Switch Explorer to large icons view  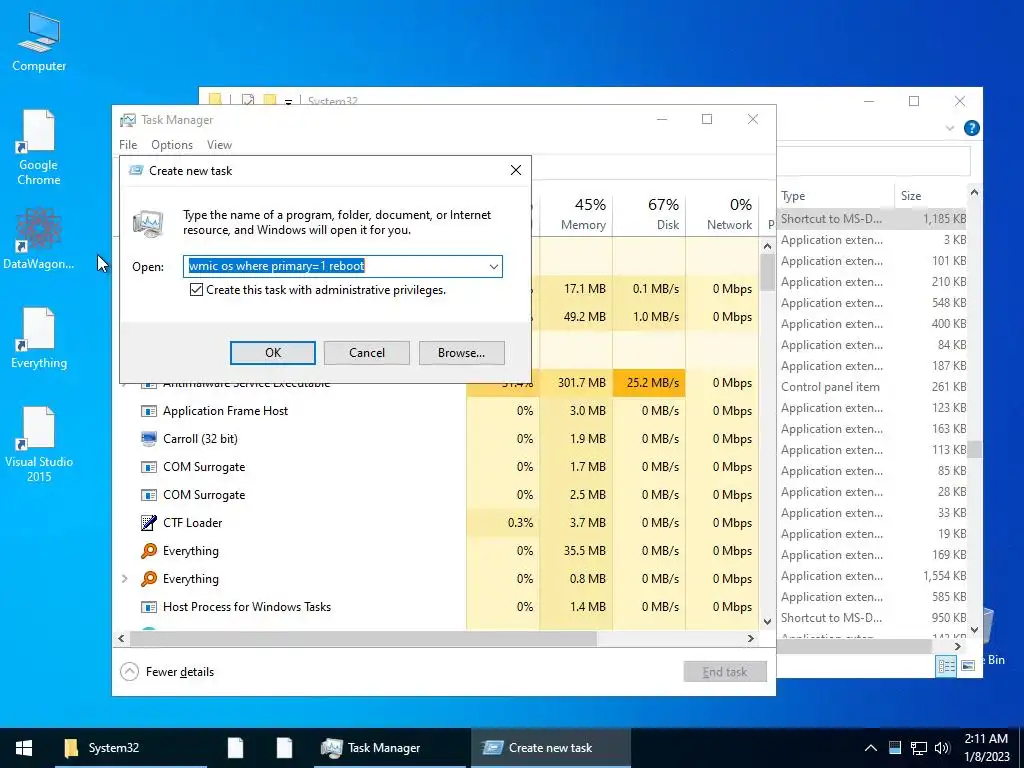(x=968, y=665)
